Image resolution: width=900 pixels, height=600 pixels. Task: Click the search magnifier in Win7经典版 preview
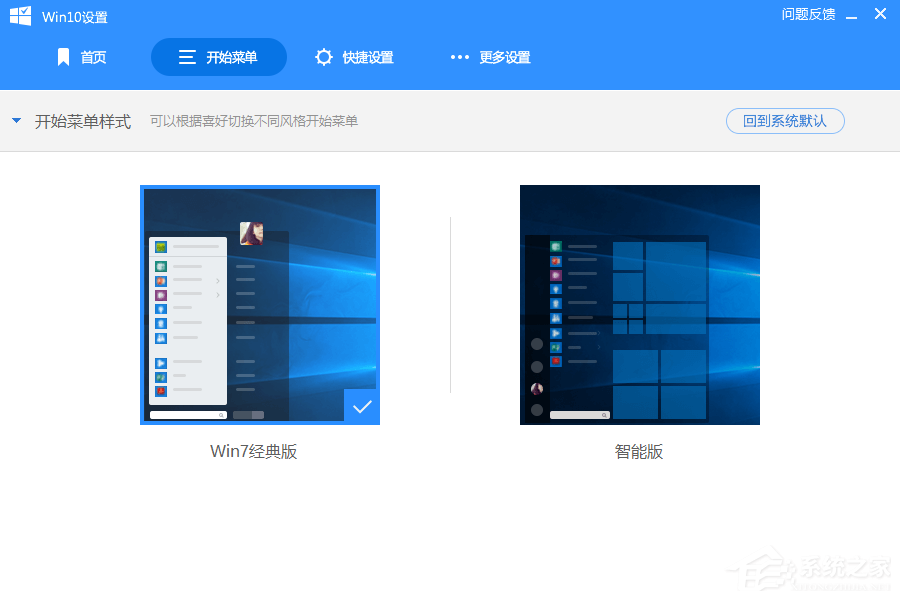click(220, 413)
